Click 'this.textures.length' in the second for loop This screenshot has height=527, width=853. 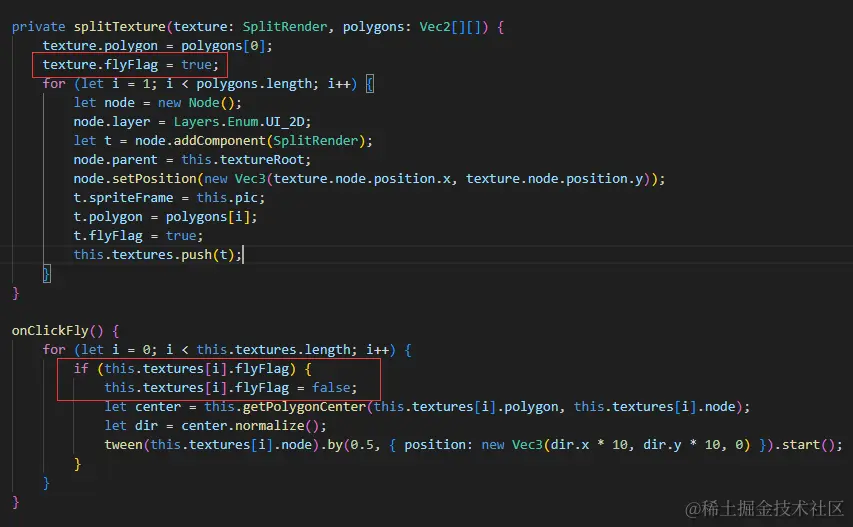tap(274, 350)
